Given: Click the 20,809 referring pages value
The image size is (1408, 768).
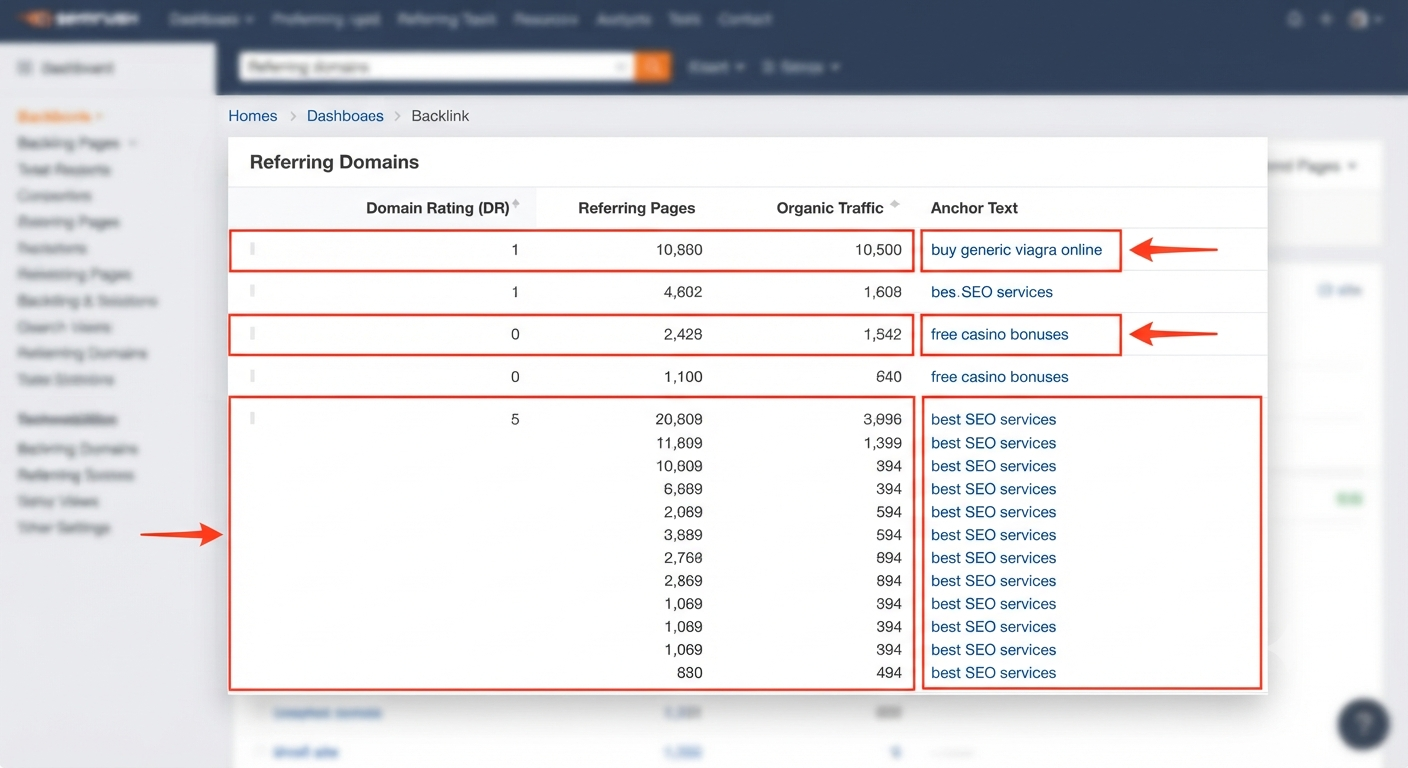Looking at the screenshot, I should click(x=679, y=419).
